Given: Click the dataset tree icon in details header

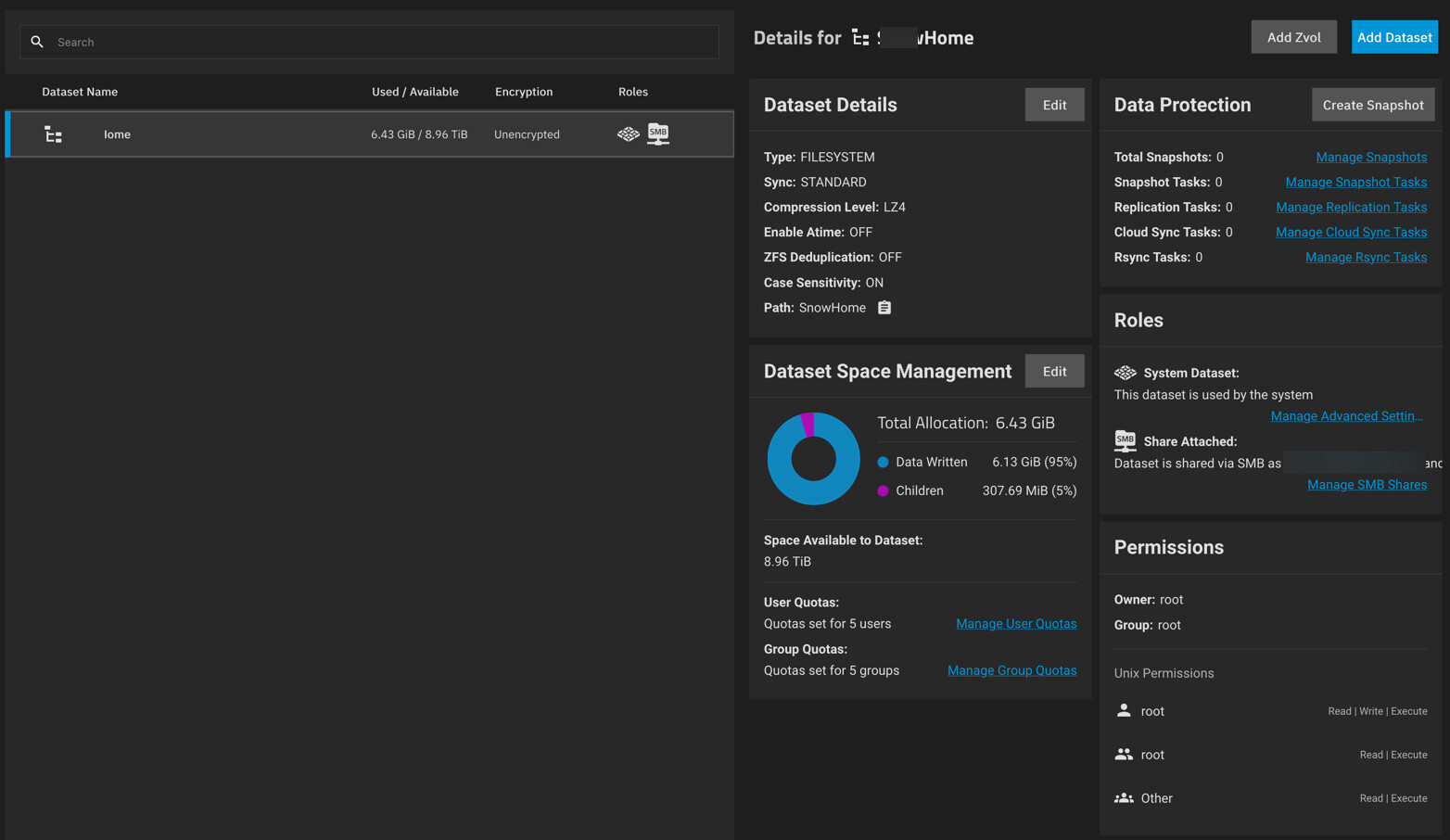Looking at the screenshot, I should tap(860, 38).
